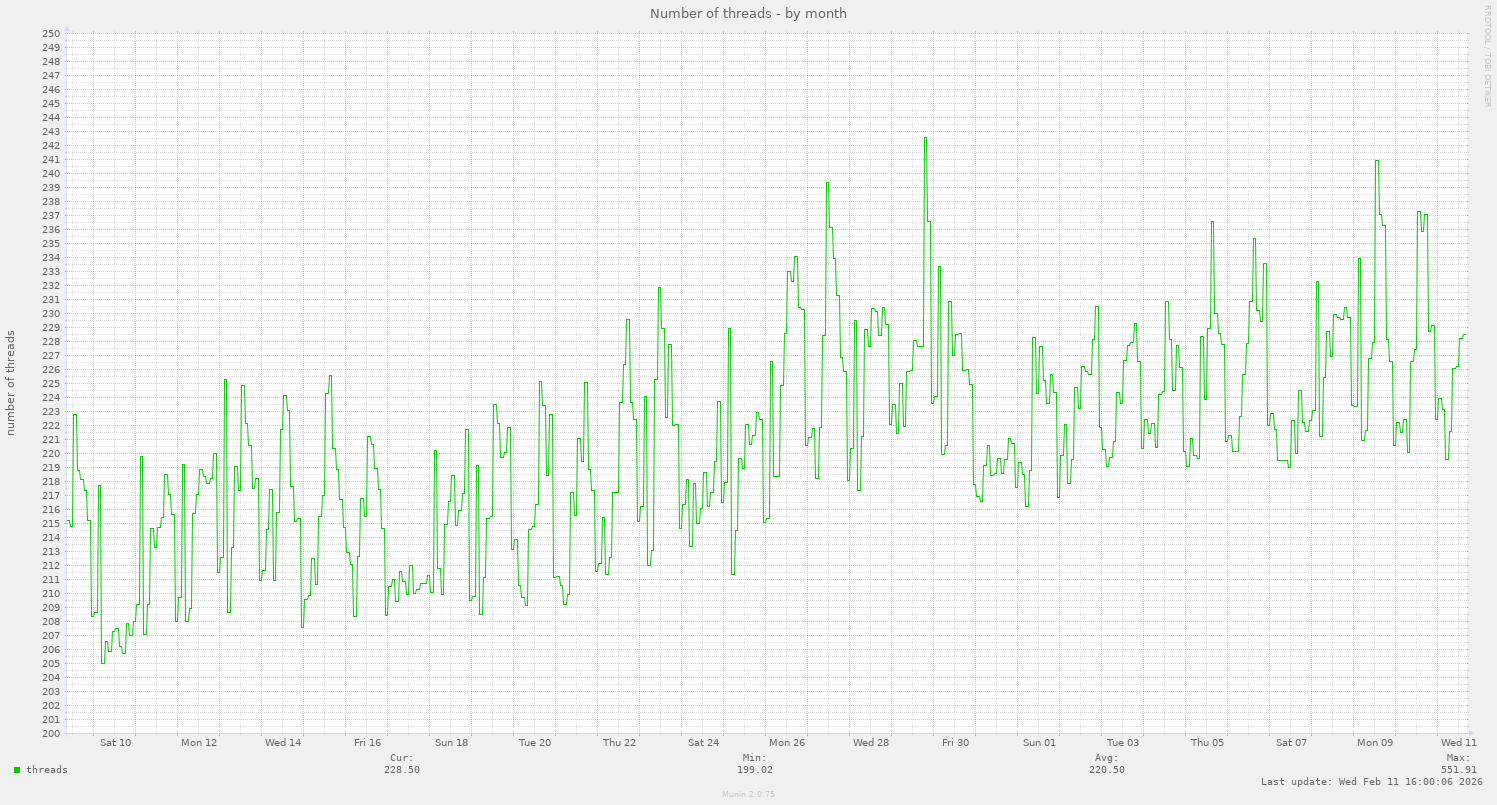The height and width of the screenshot is (805, 1497).
Task: Click the vertical "number of threads" axis label
Action: click(12, 382)
